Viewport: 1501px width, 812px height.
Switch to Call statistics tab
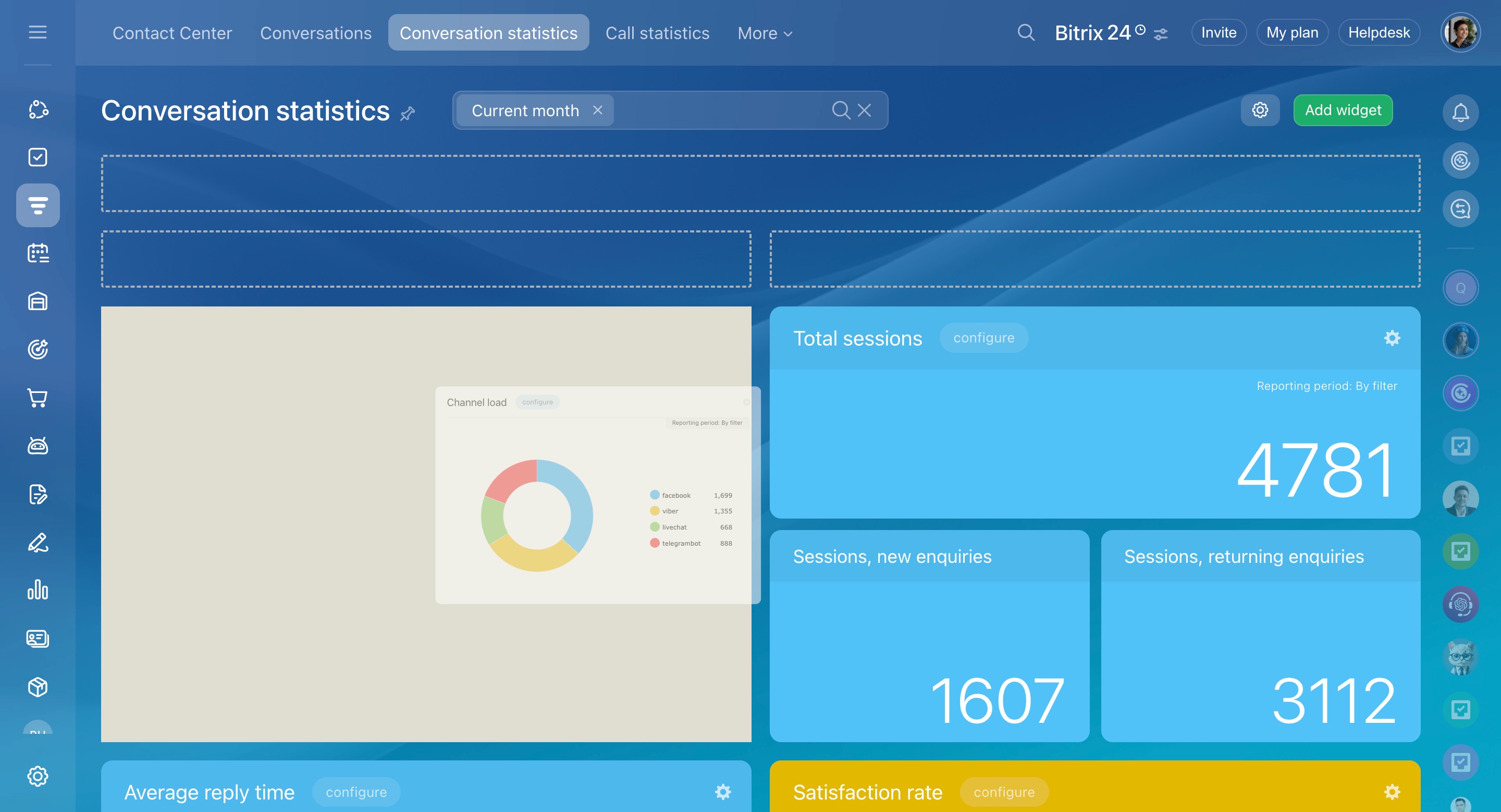tap(657, 33)
